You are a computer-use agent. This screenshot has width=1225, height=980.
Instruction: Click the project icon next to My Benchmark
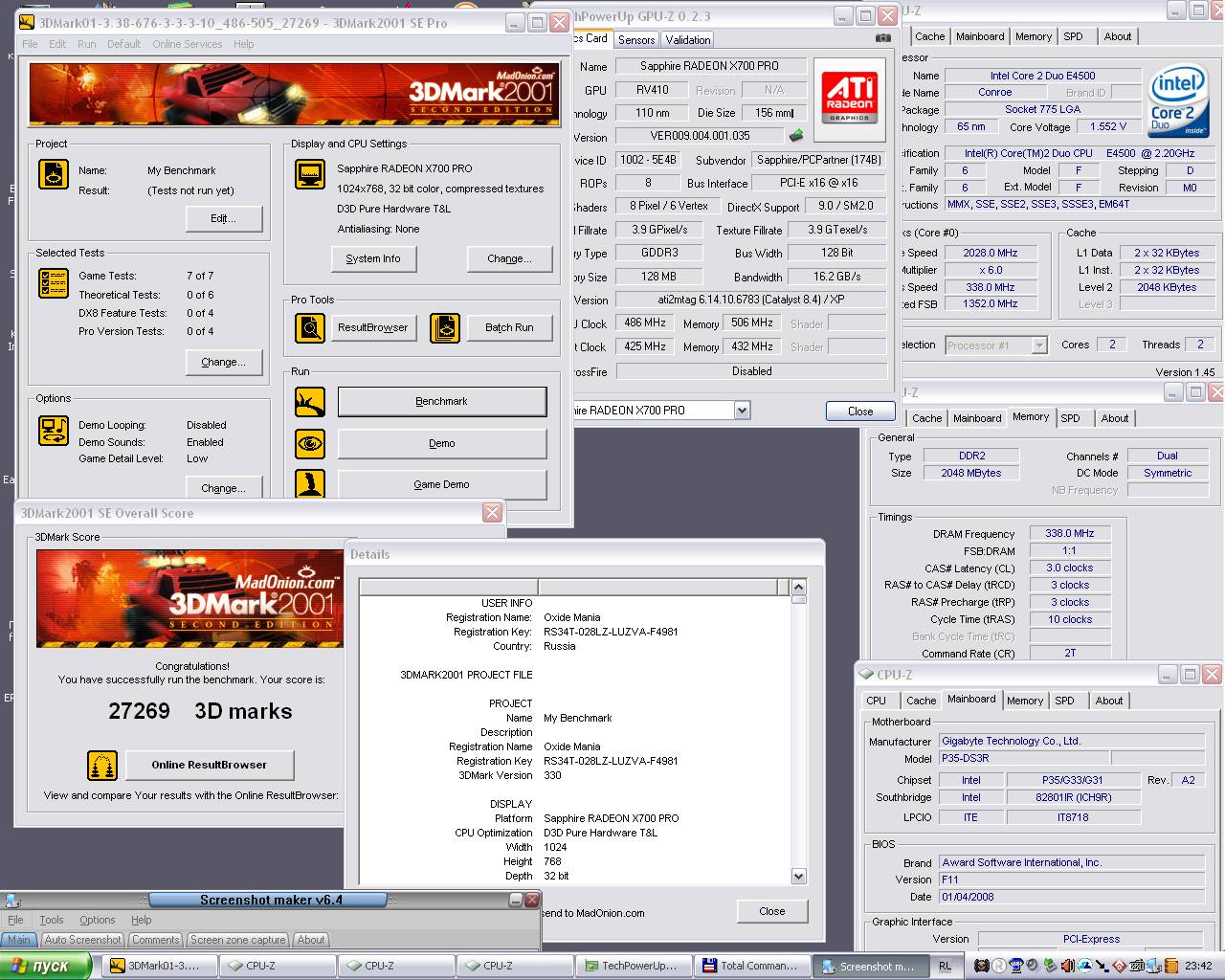point(53,174)
